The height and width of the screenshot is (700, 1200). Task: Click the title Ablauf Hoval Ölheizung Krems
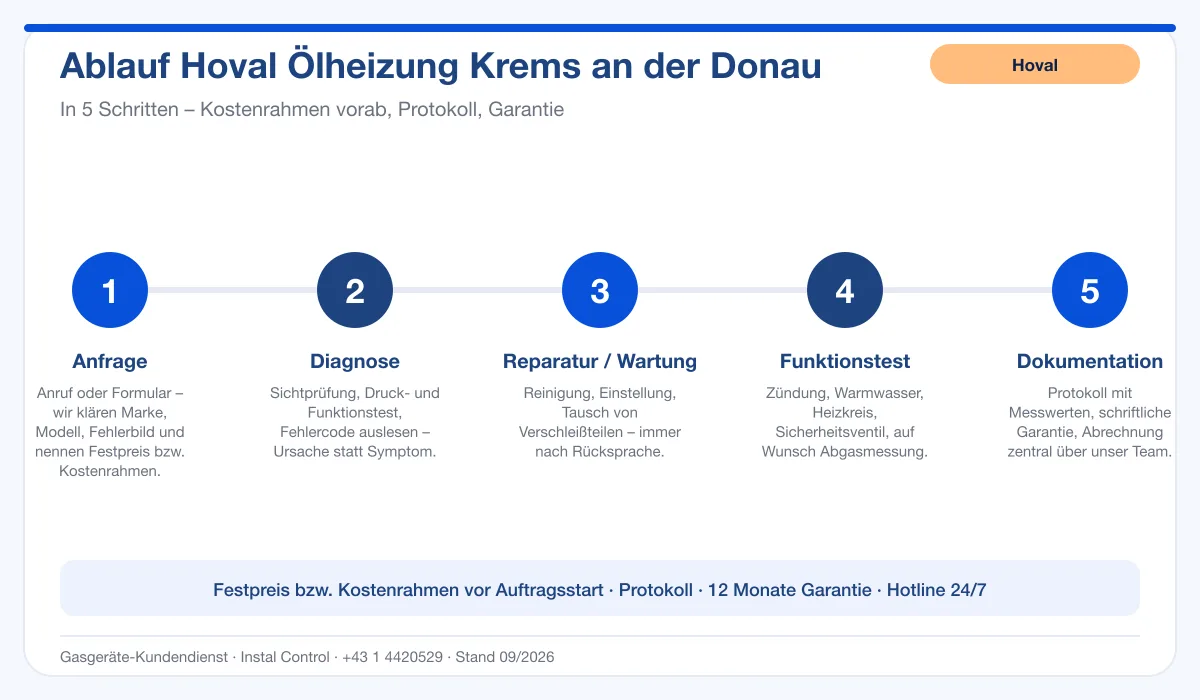[441, 66]
